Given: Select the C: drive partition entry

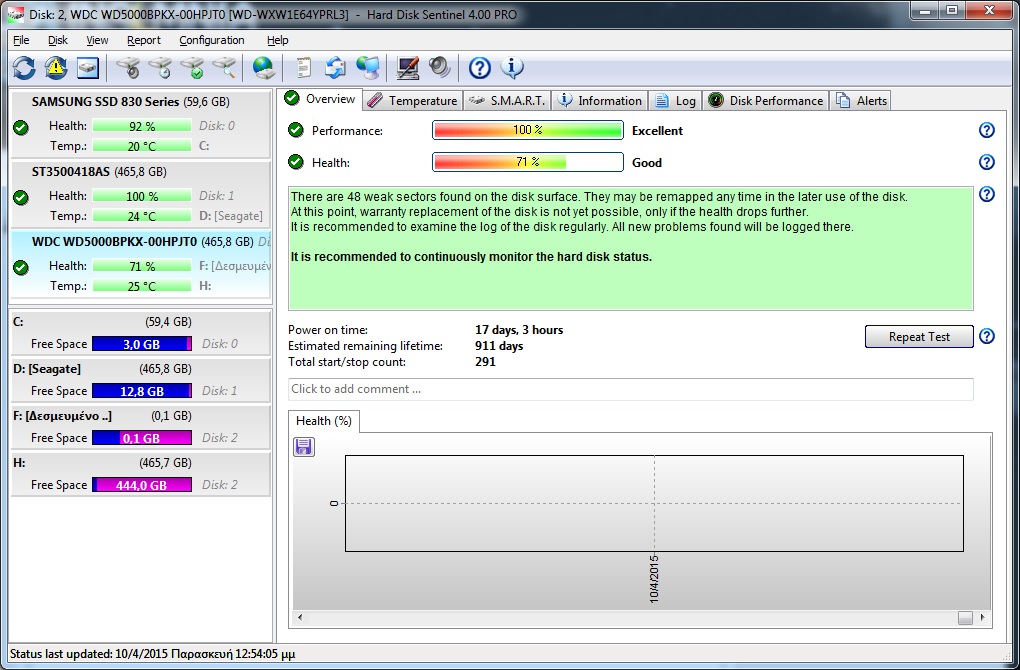Looking at the screenshot, I should tap(141, 333).
